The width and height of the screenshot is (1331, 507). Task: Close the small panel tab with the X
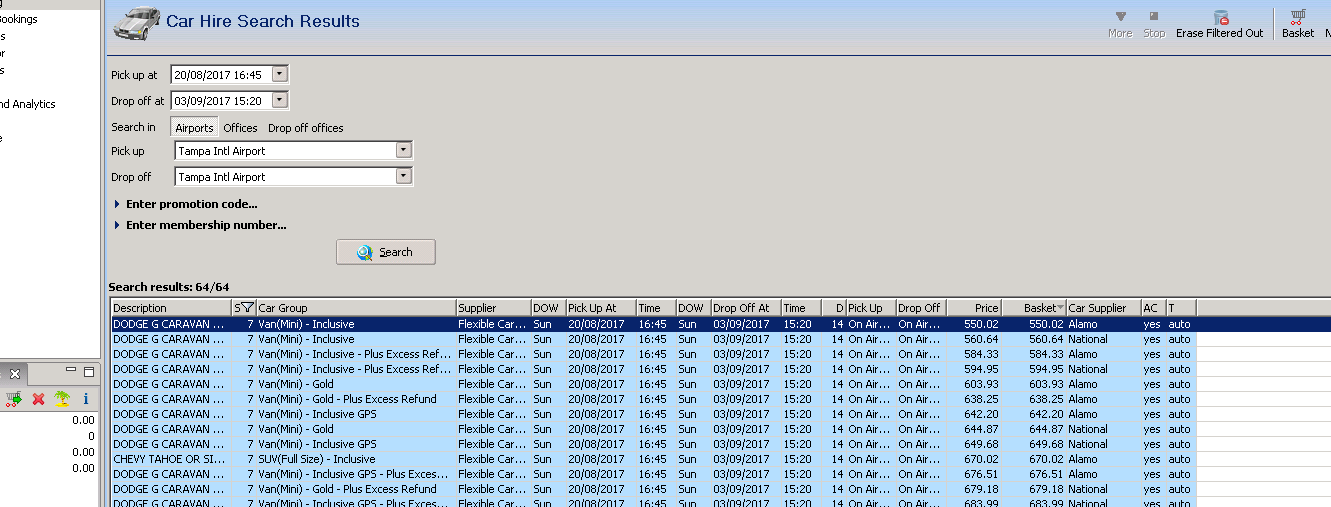point(15,373)
